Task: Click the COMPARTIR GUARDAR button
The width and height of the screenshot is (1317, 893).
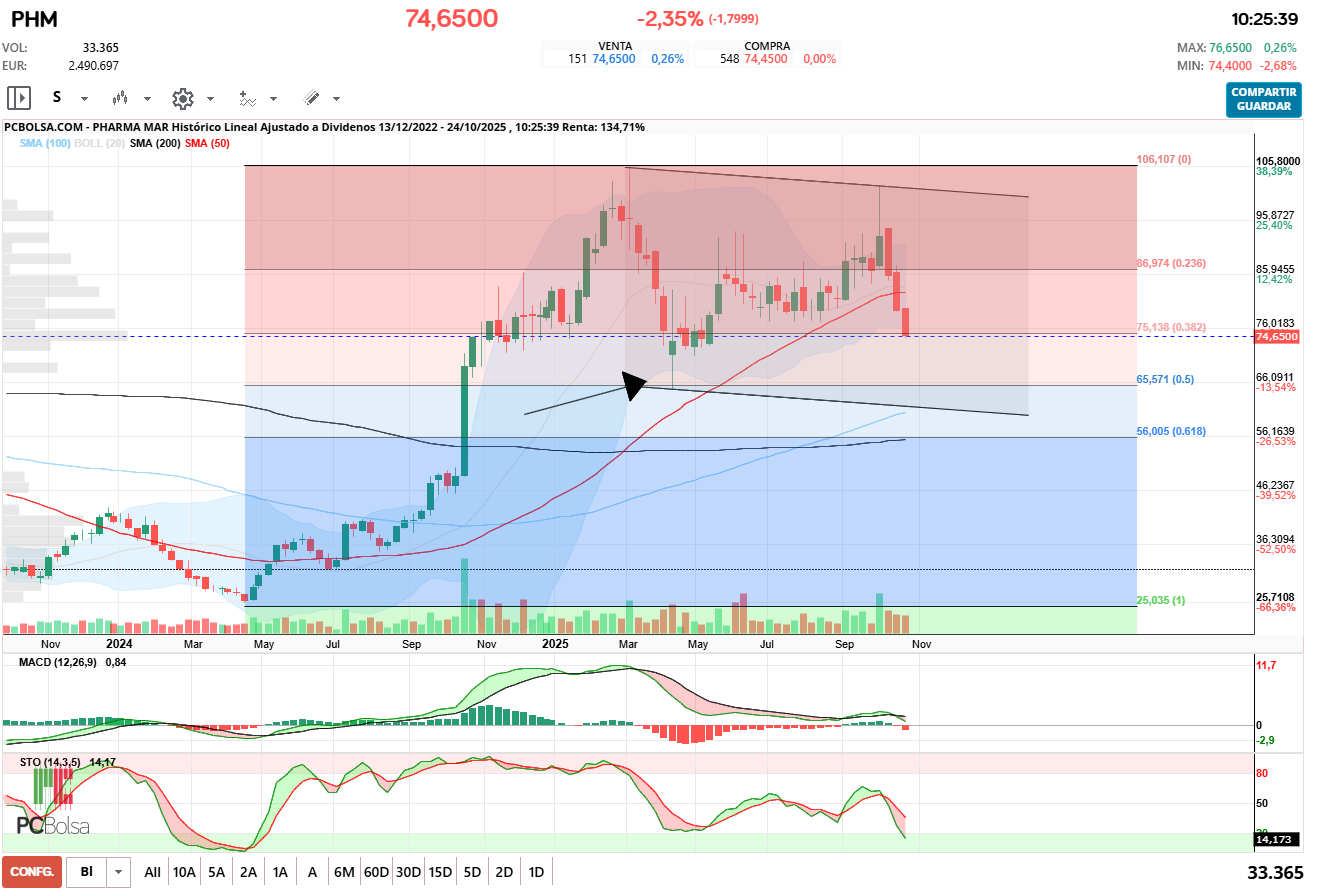Action: pos(1263,100)
